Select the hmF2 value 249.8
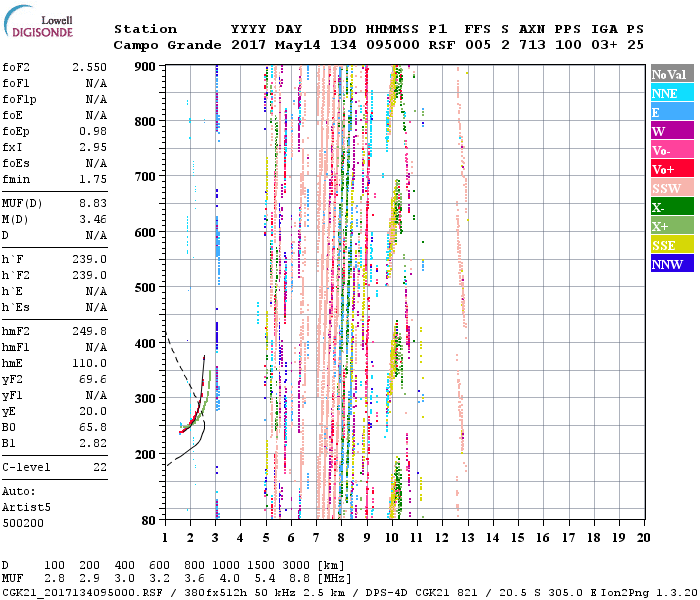Screen dimensions: 700x600 point(88,330)
